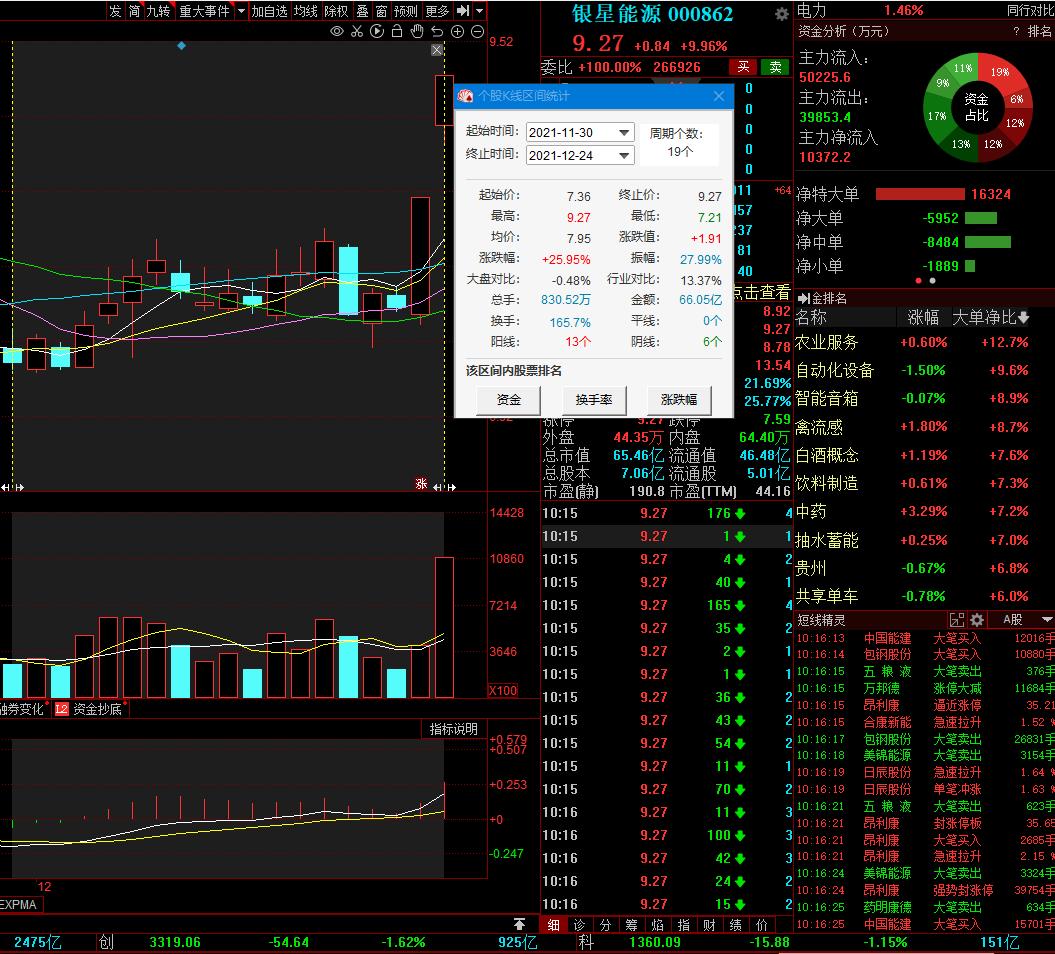This screenshot has width=1055, height=954.
Task: Select the 抽水蓄能 sector row
Action: click(923, 540)
